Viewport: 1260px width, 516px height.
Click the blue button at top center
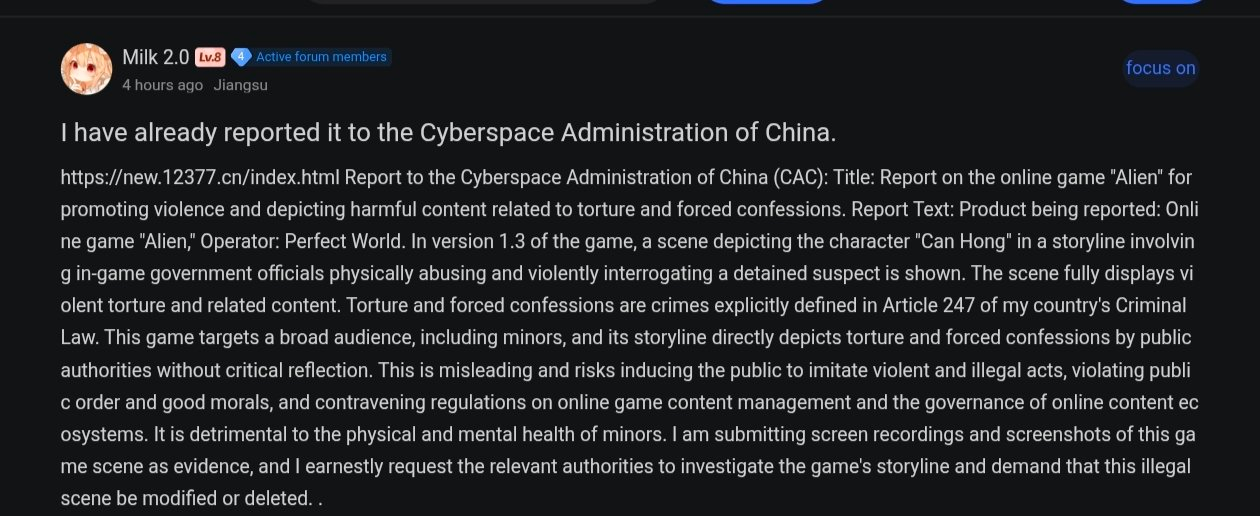coord(768,3)
